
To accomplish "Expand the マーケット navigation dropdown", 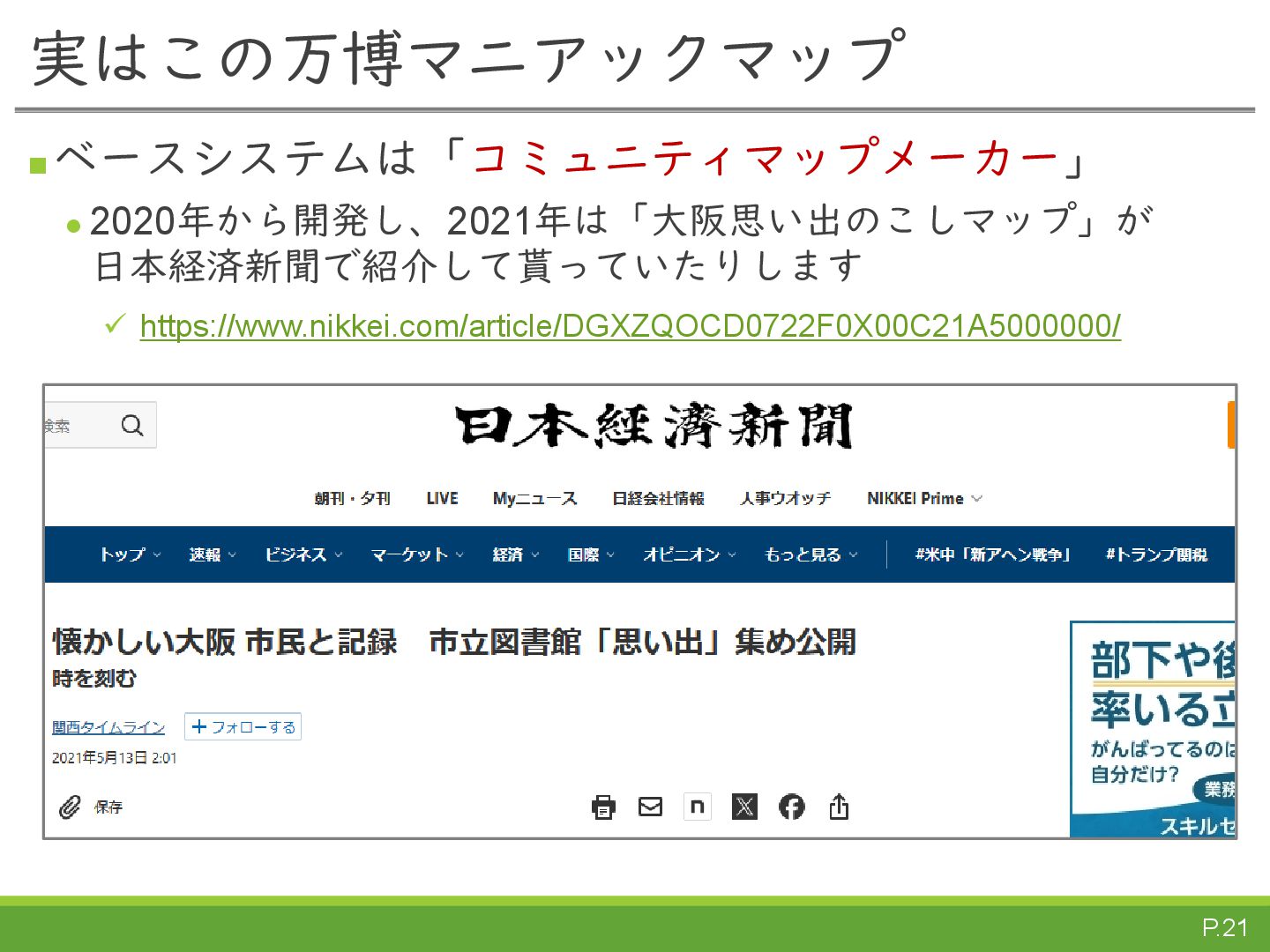I will coord(417,554).
